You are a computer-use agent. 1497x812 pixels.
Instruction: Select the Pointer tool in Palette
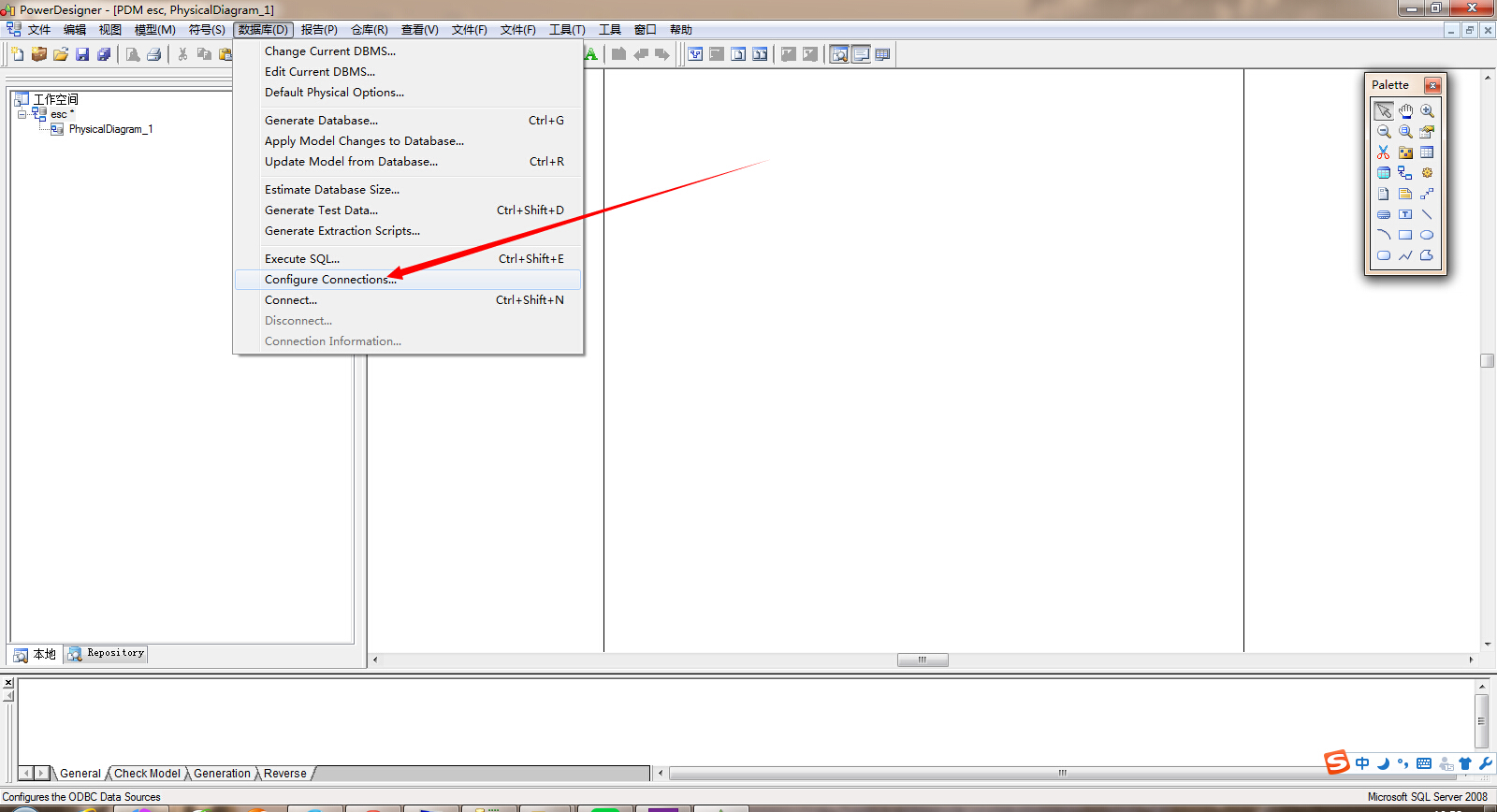click(x=1384, y=110)
